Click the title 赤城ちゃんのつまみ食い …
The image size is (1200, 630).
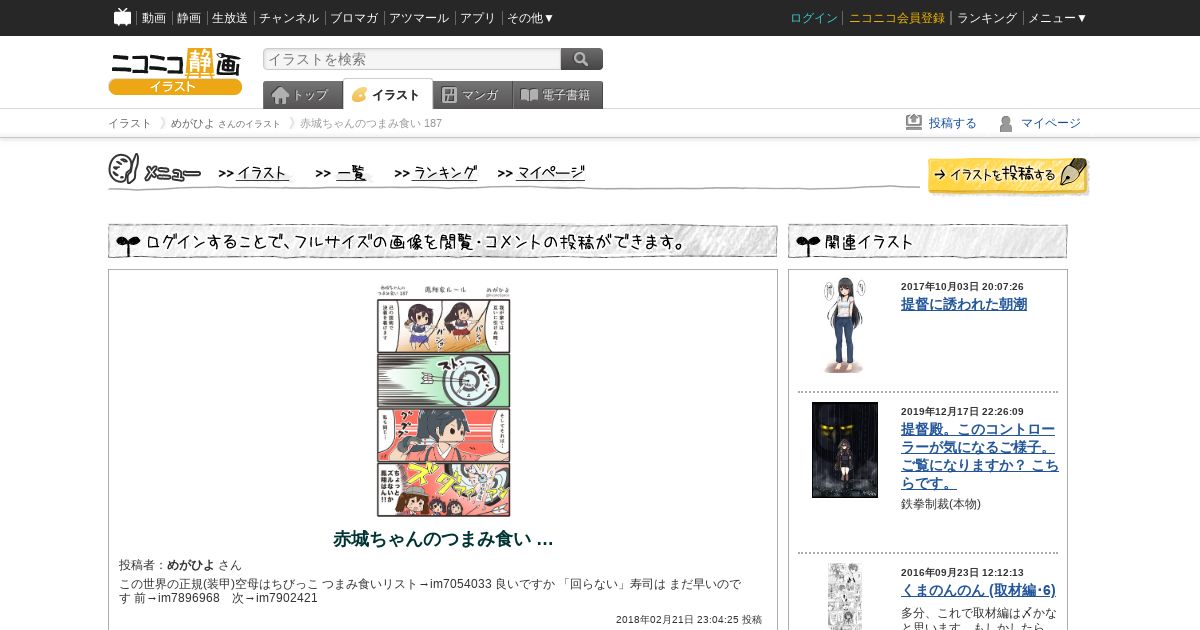coord(443,539)
